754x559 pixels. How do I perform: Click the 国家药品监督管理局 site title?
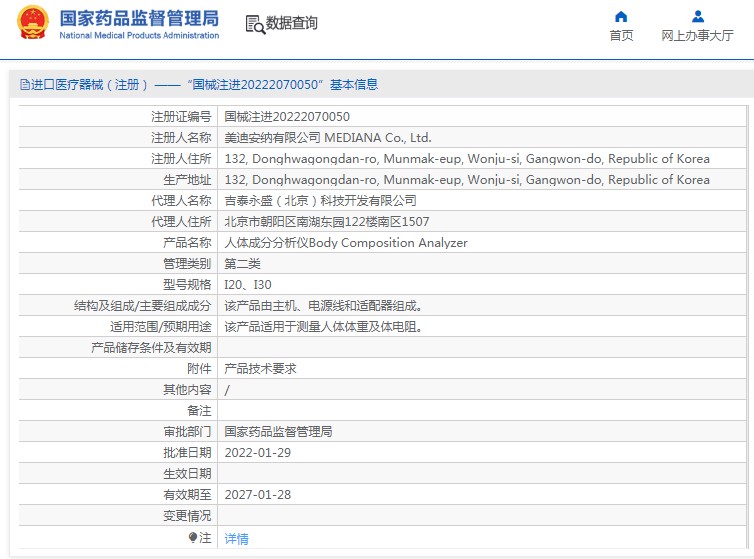[x=139, y=17]
